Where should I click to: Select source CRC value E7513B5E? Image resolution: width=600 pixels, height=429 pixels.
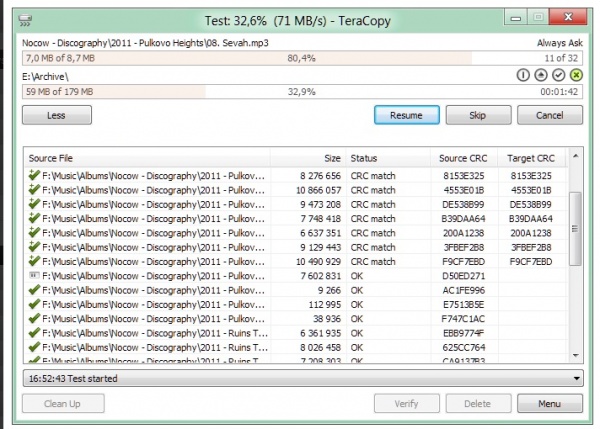464,305
